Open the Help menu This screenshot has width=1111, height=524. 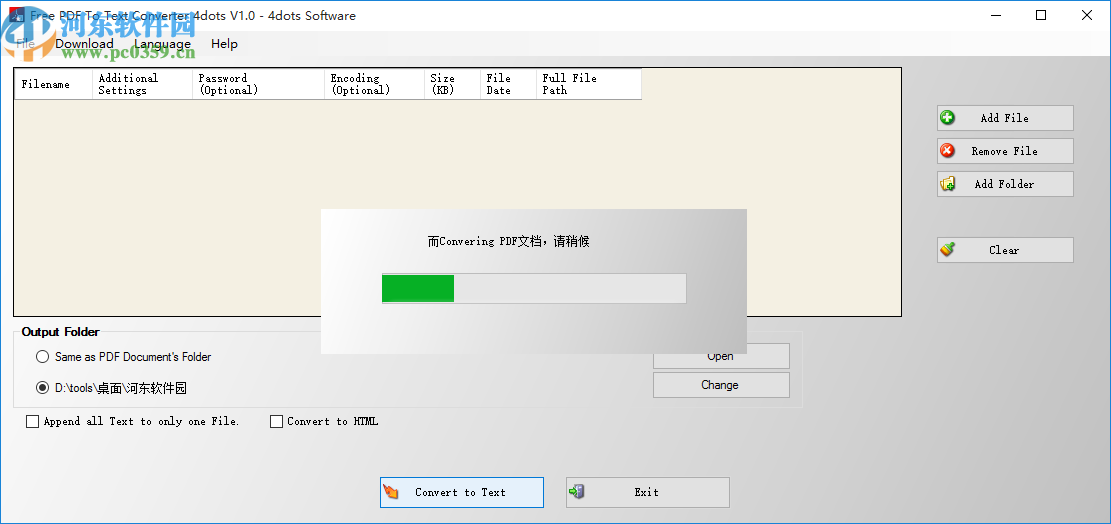coord(225,44)
